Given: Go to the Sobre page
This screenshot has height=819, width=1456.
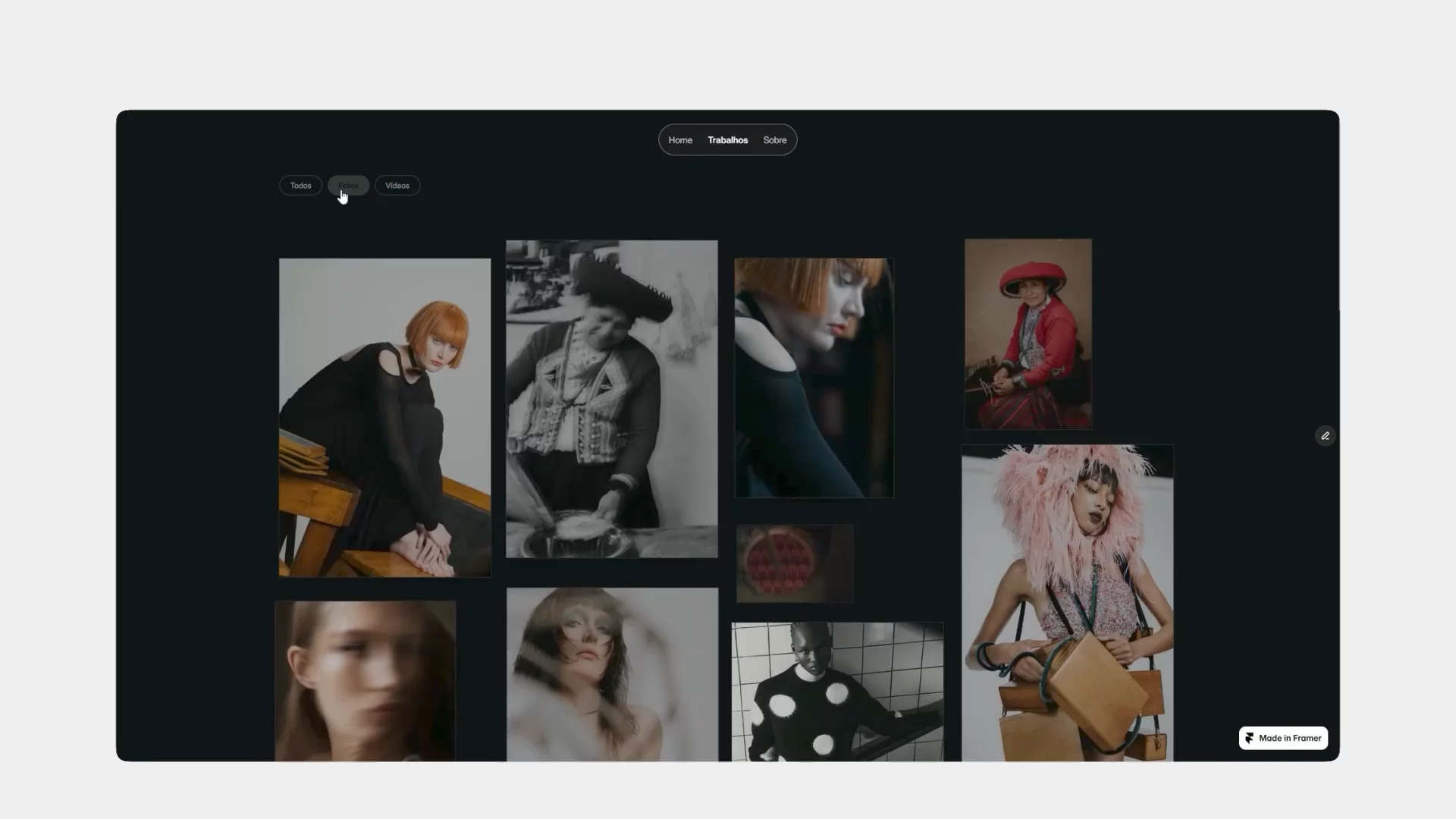Looking at the screenshot, I should click(774, 140).
